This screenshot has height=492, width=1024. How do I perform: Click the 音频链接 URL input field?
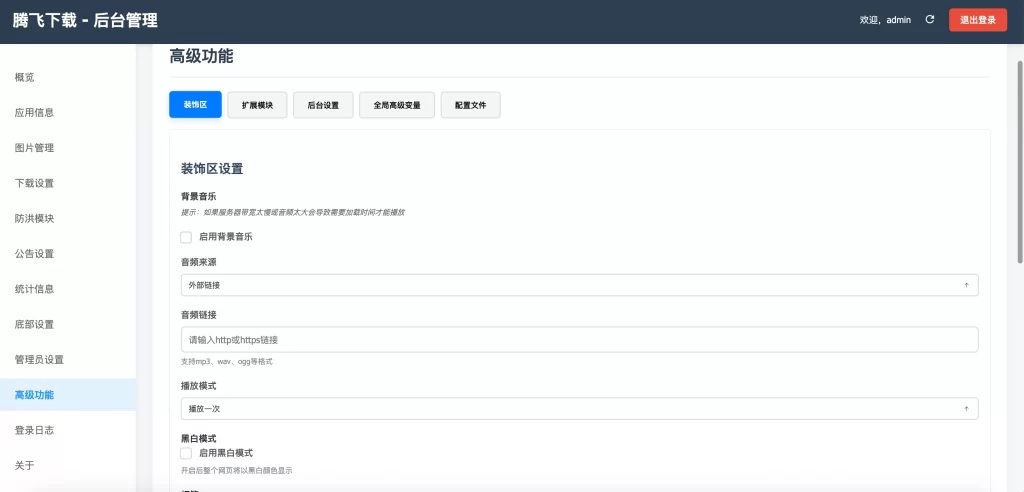[x=578, y=340]
